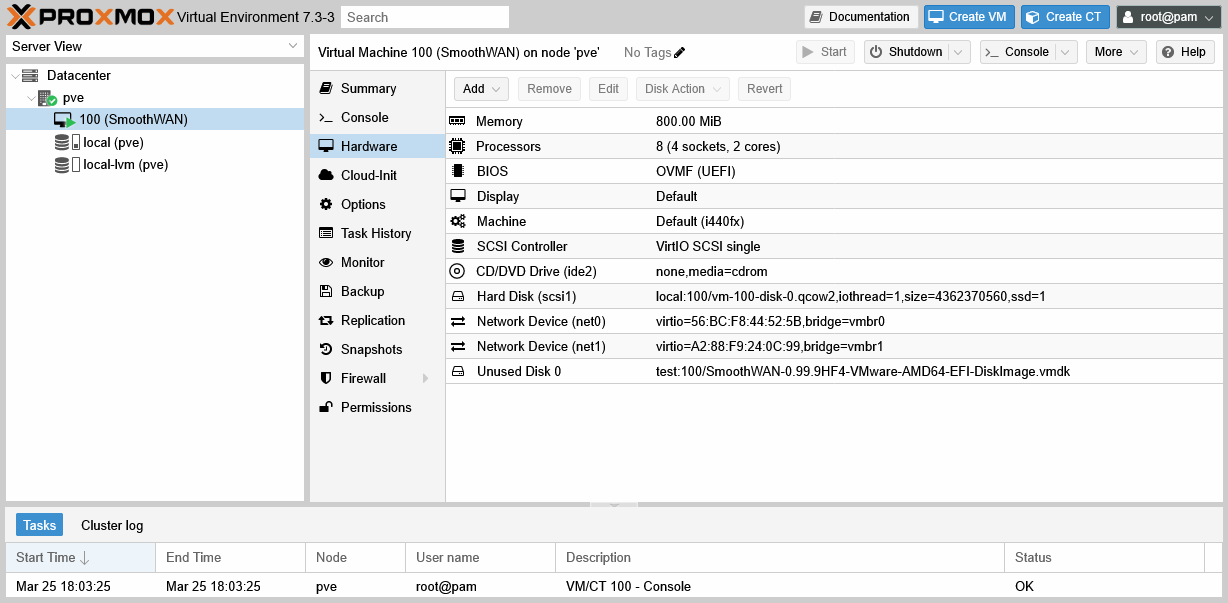Select the Tasks tab
1228x603 pixels.
[39, 524]
